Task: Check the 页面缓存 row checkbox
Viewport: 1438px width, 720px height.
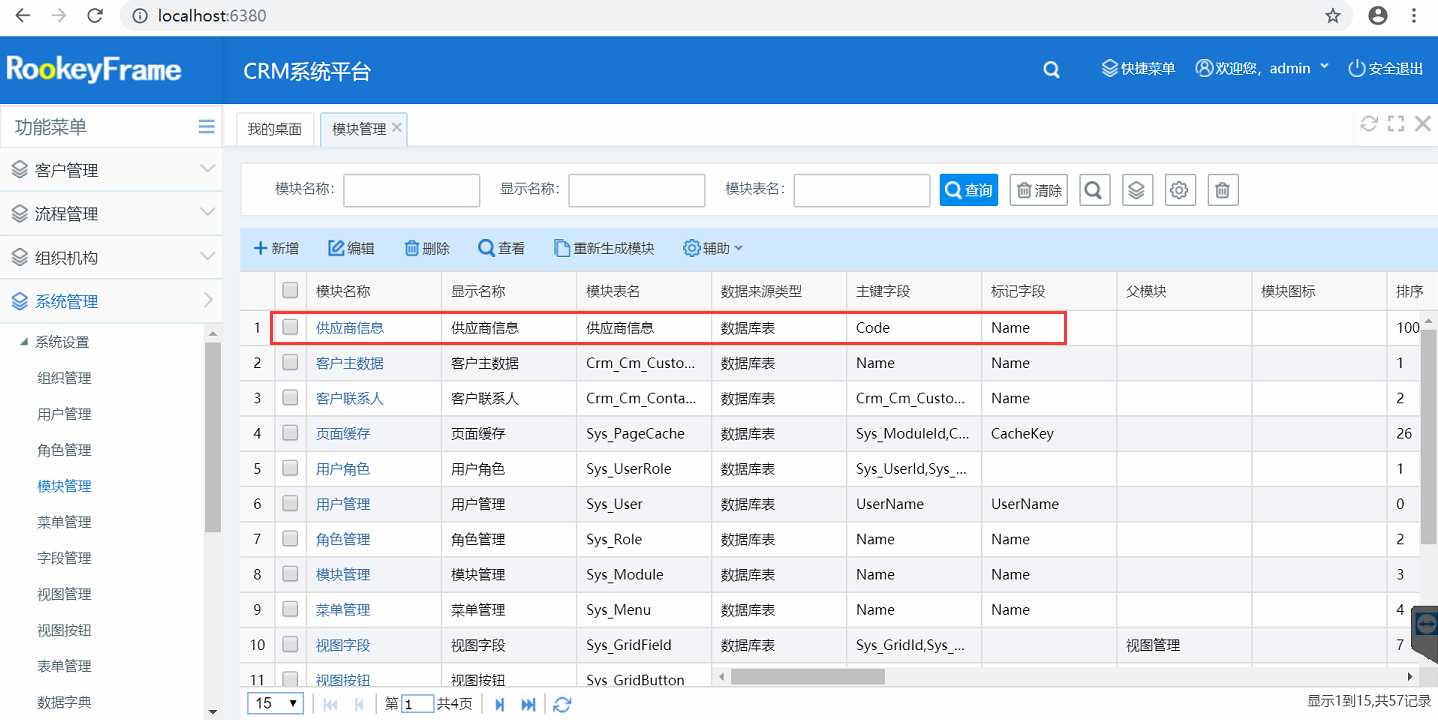Action: (x=290, y=432)
